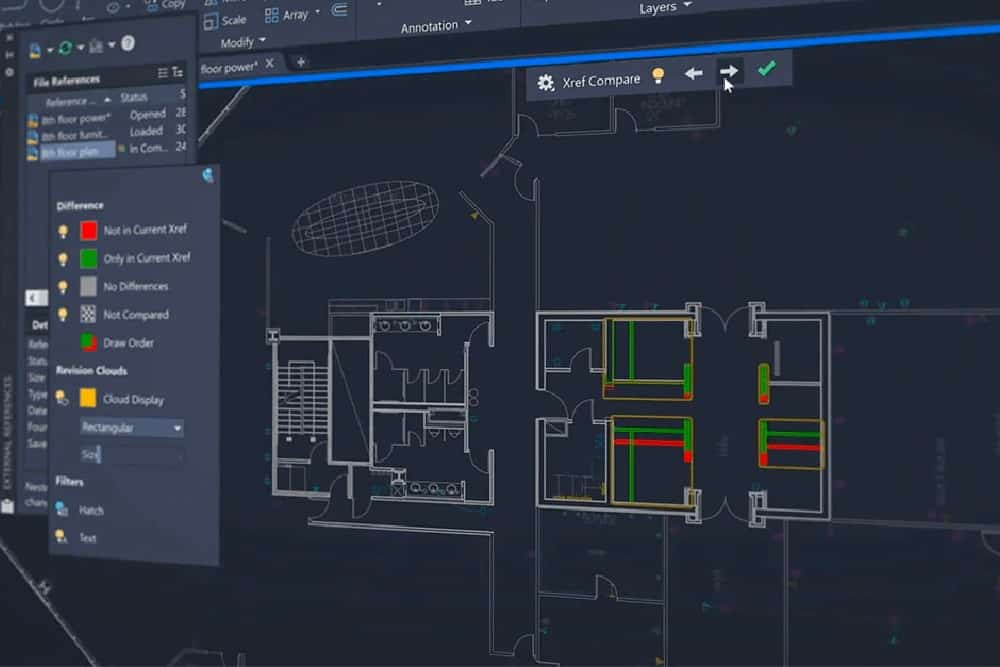Go to the next difference with the right arrow
Image resolution: width=1000 pixels, height=667 pixels.
pyautogui.click(x=729, y=71)
